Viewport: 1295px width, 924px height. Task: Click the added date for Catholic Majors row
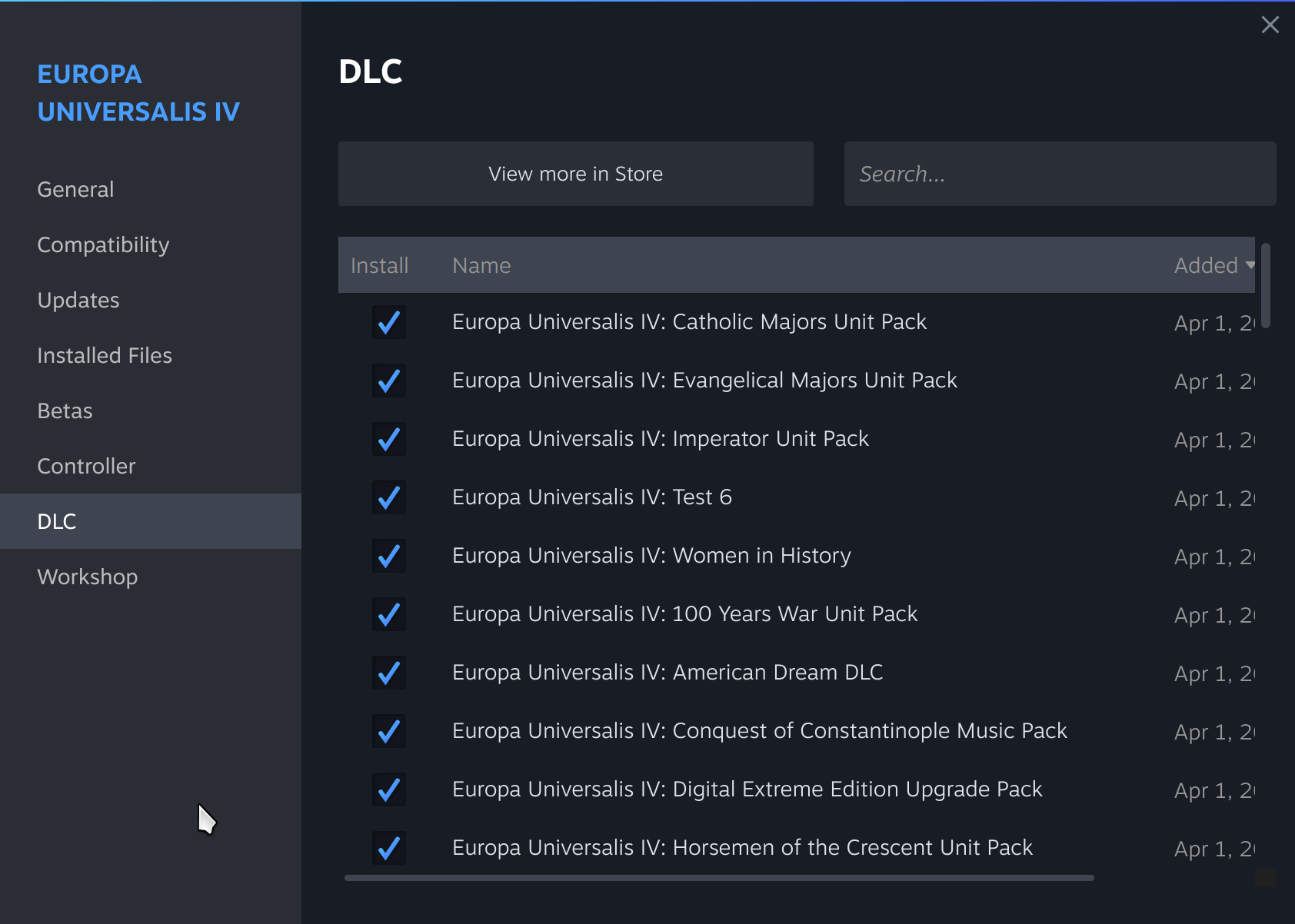point(1214,323)
